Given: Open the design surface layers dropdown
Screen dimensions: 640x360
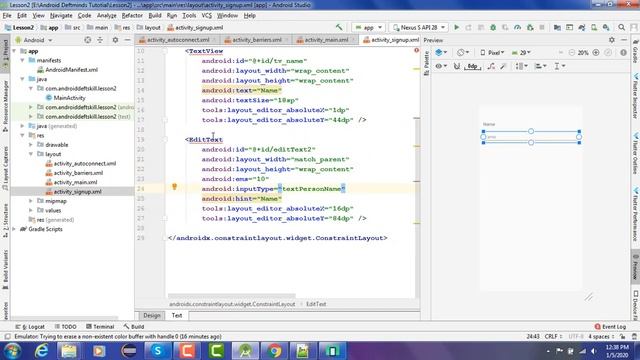Looking at the screenshot, I should [441, 53].
